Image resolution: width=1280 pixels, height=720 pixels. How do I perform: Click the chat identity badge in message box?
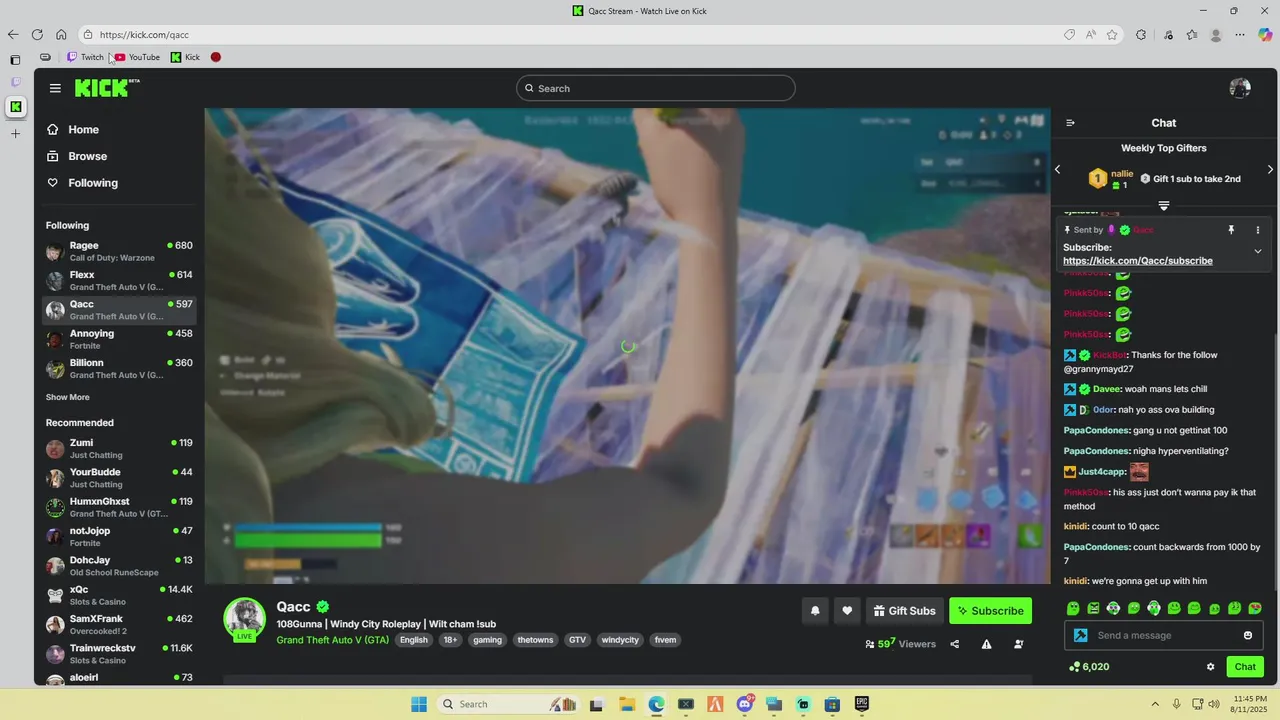click(x=1080, y=635)
